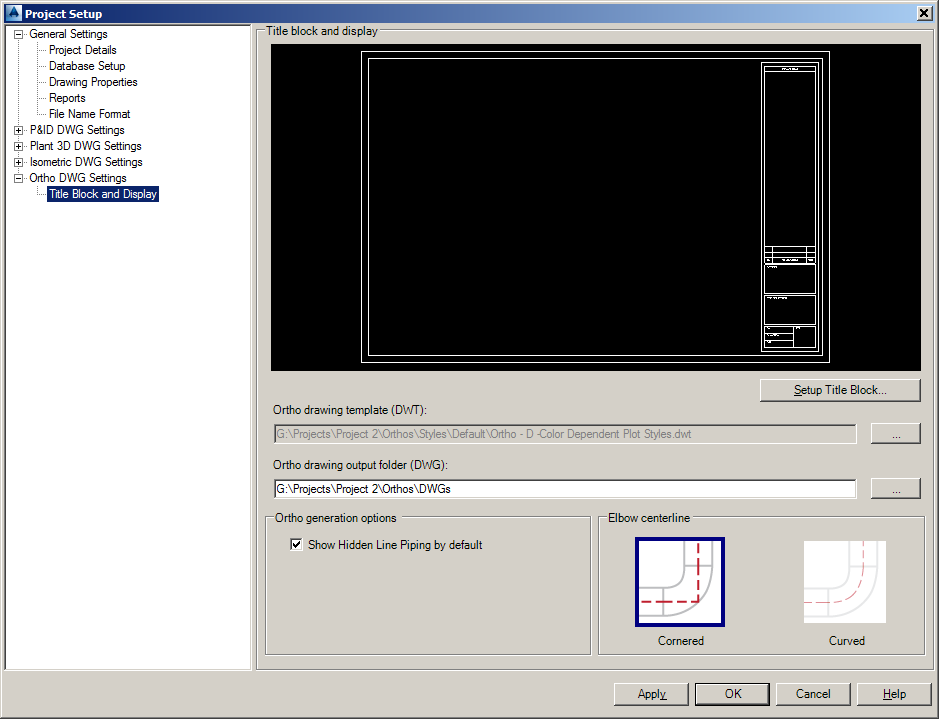Select the Plant 3D DWG Settings label
The width and height of the screenshot is (939, 719).
coord(86,146)
